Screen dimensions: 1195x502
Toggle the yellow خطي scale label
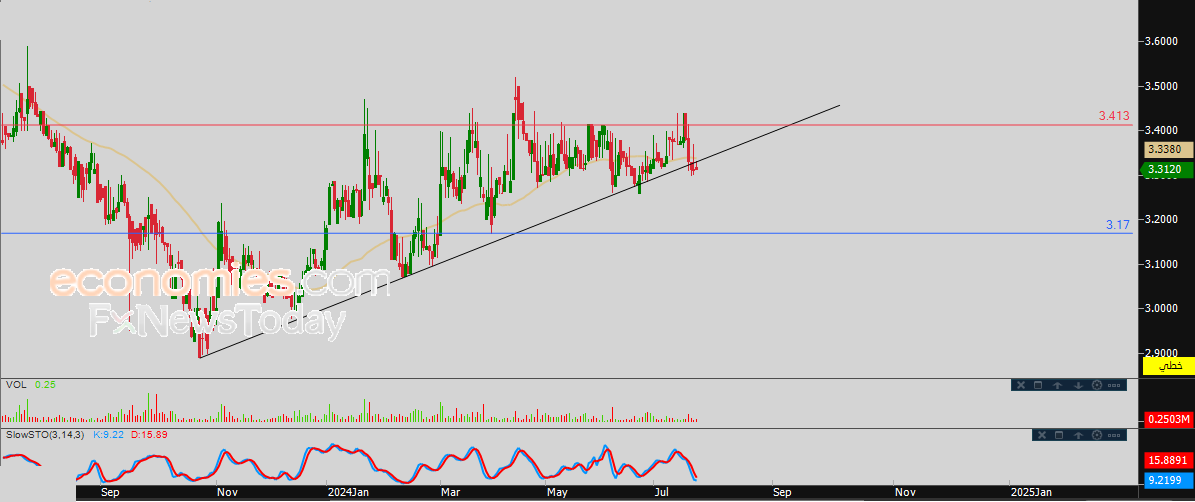[1169, 366]
